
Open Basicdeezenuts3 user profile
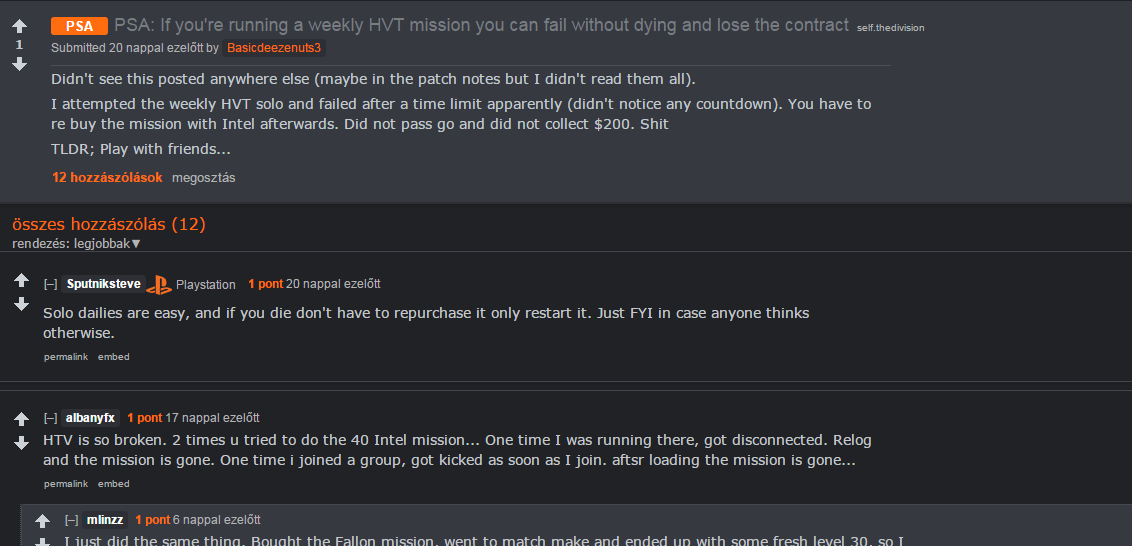coord(274,48)
